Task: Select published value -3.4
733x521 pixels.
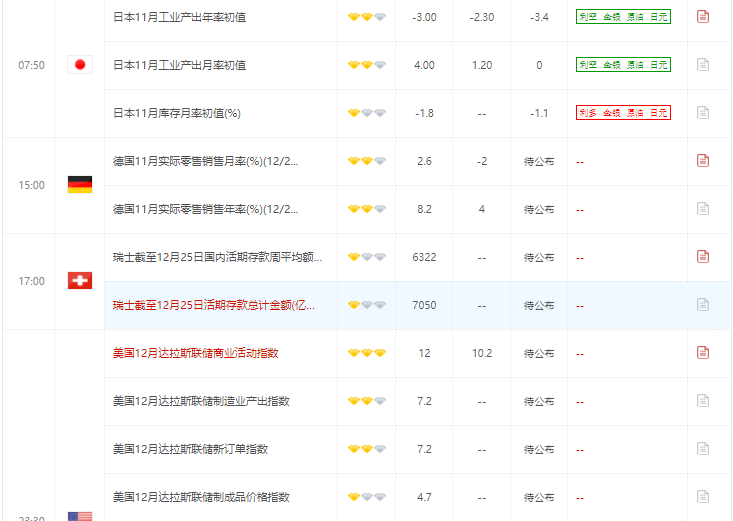Action: (539, 17)
